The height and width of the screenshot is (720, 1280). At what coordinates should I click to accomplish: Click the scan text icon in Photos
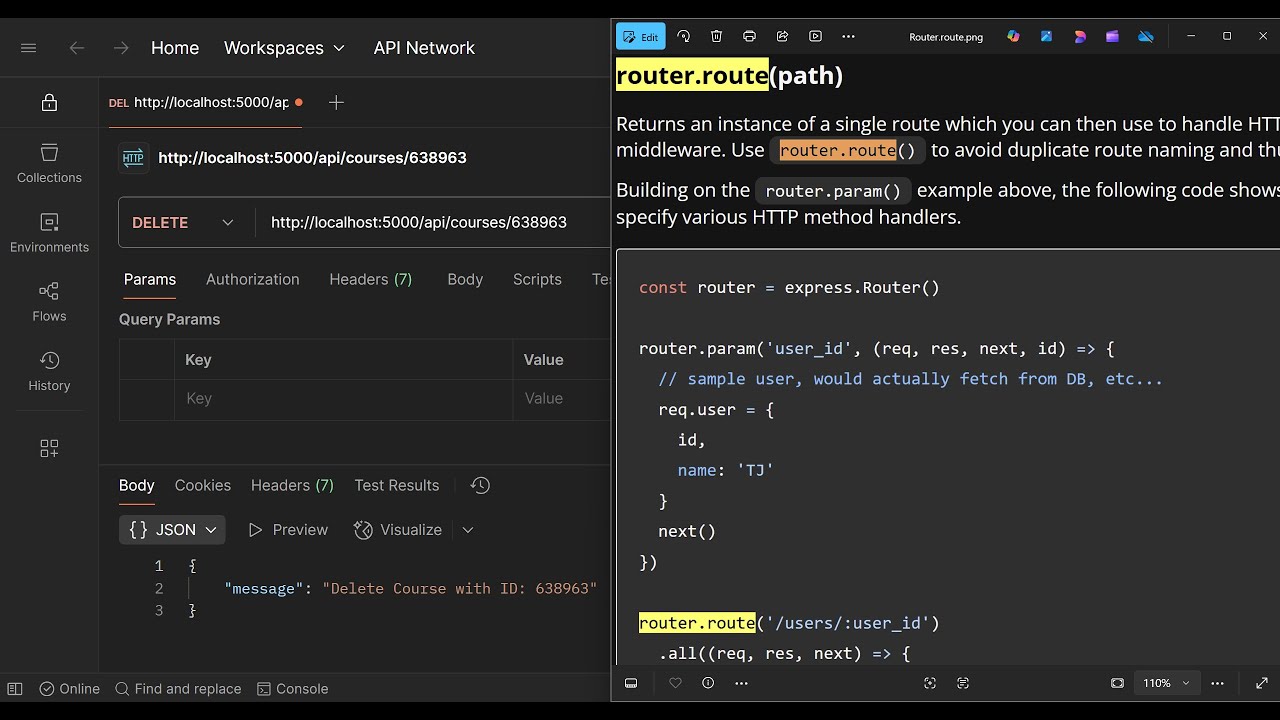click(963, 683)
